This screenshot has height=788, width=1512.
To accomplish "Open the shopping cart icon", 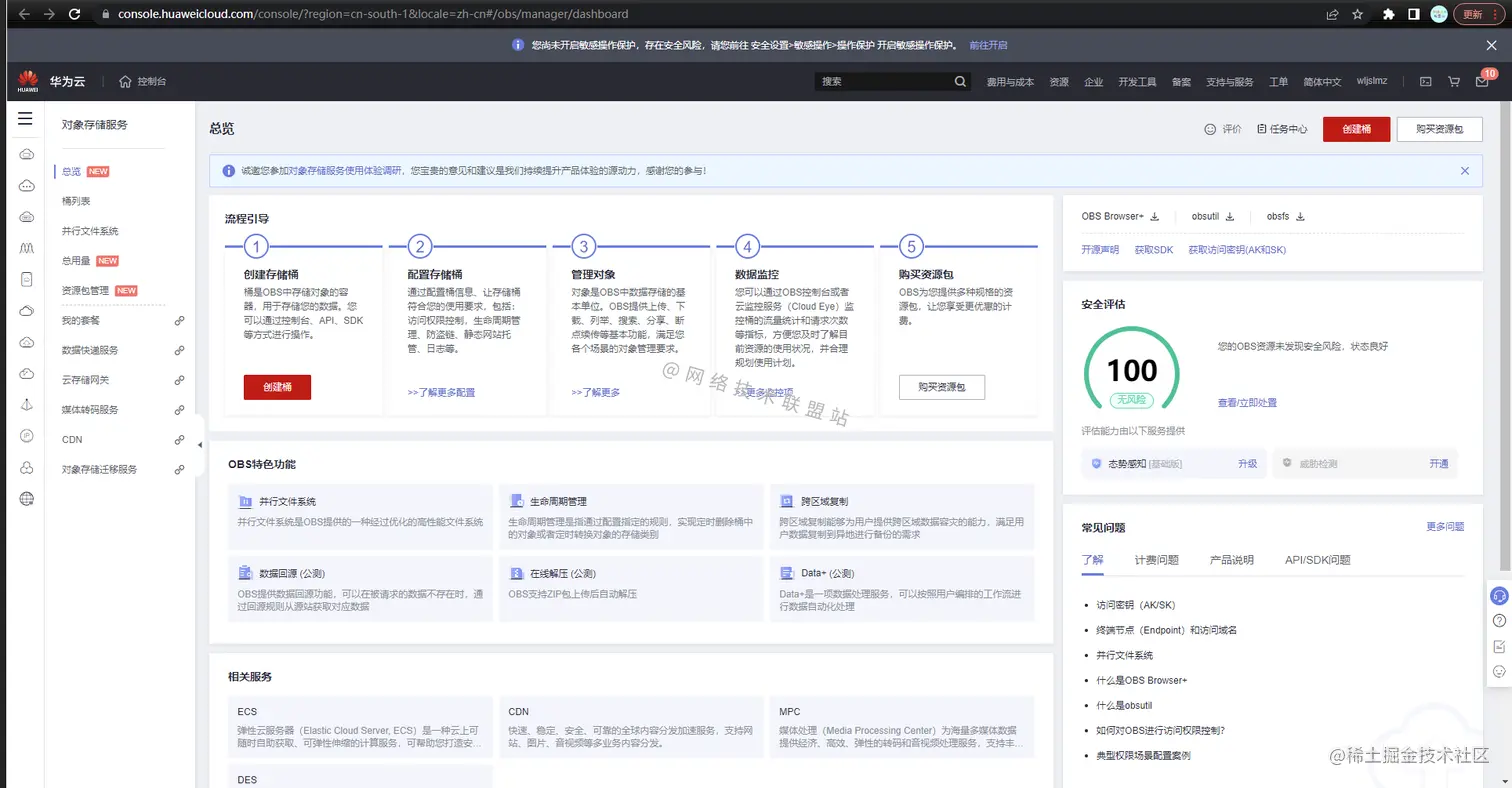I will click(1454, 82).
